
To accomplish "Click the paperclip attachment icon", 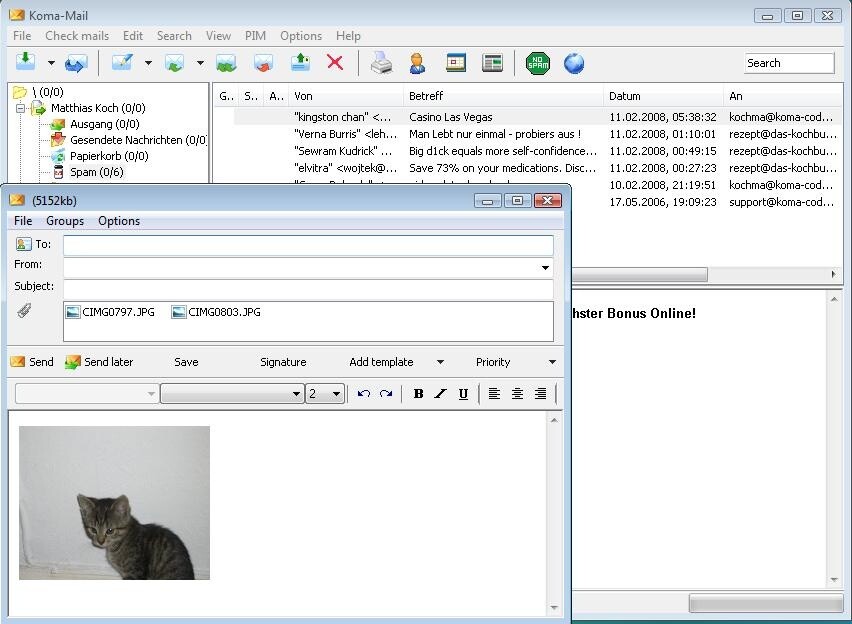I will [x=24, y=311].
